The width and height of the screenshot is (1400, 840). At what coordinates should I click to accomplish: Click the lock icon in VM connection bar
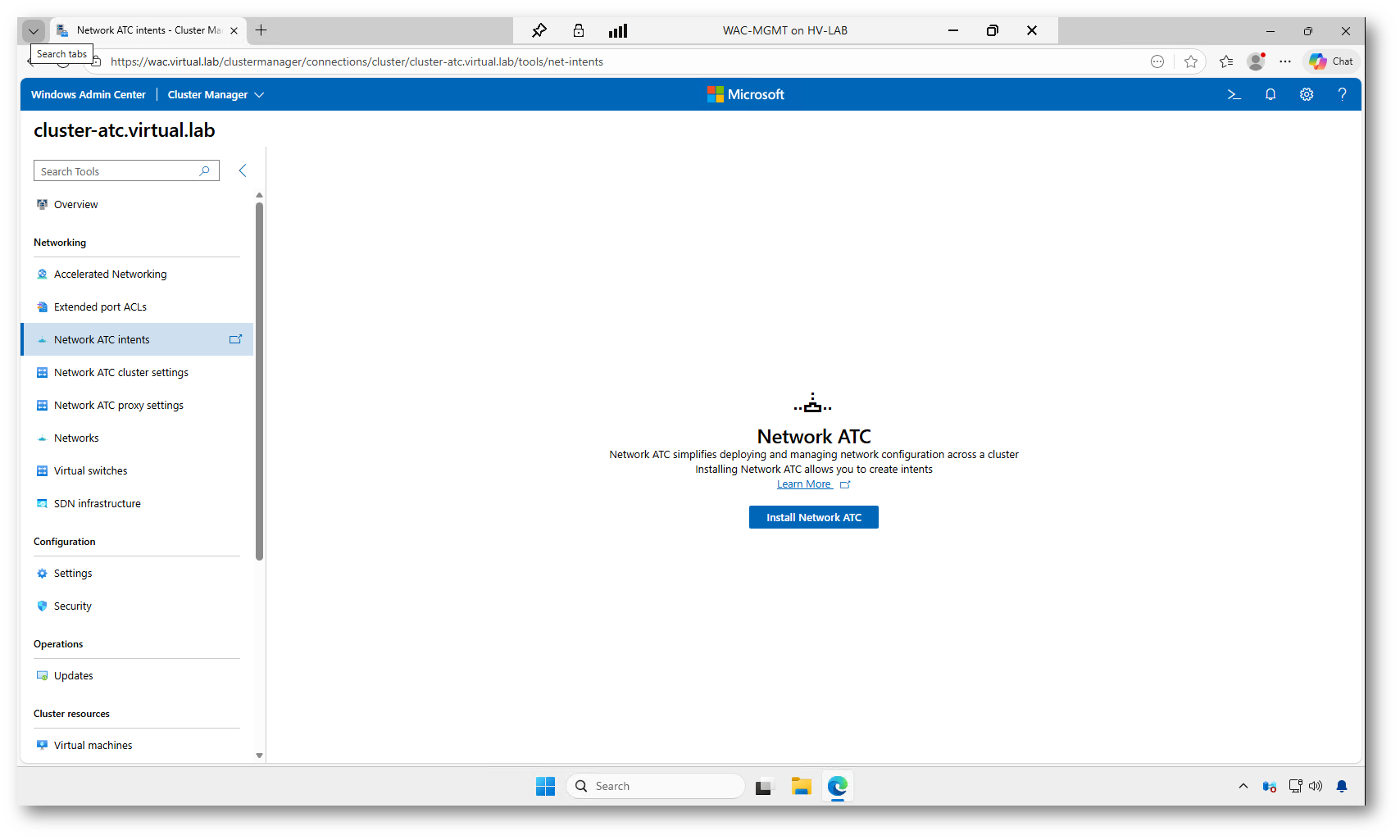[x=579, y=30]
